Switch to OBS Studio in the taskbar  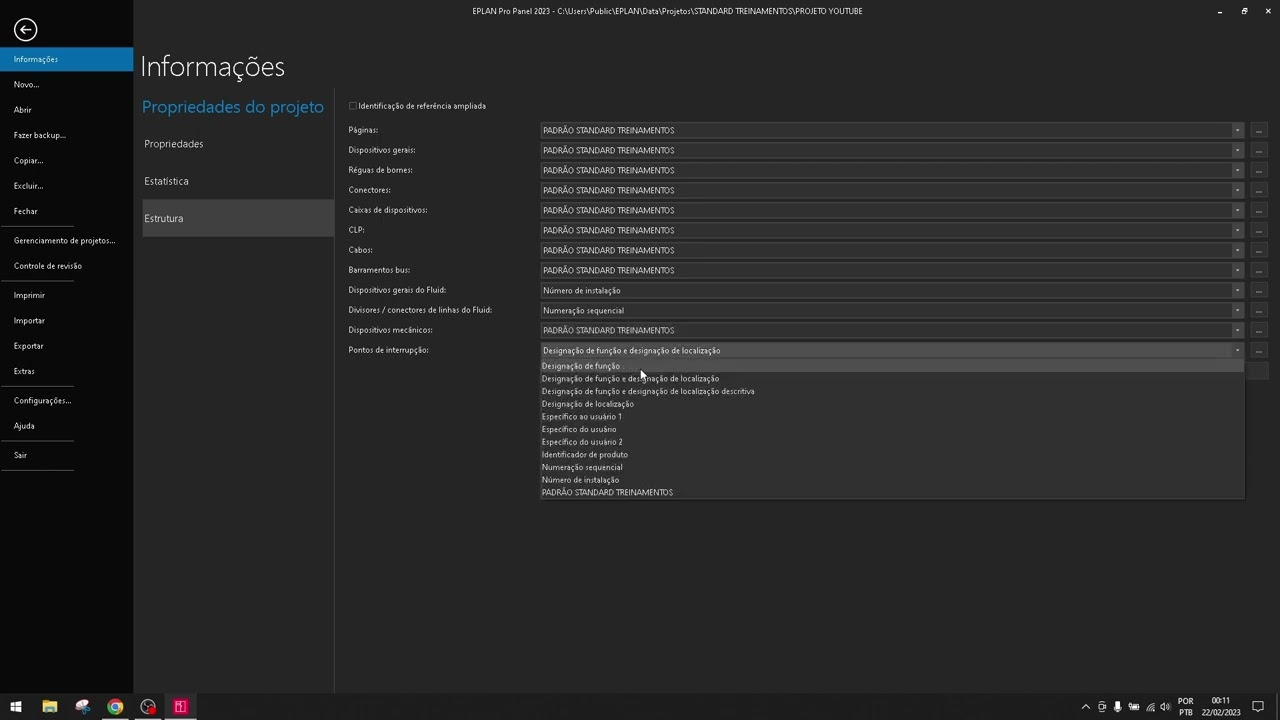148,707
